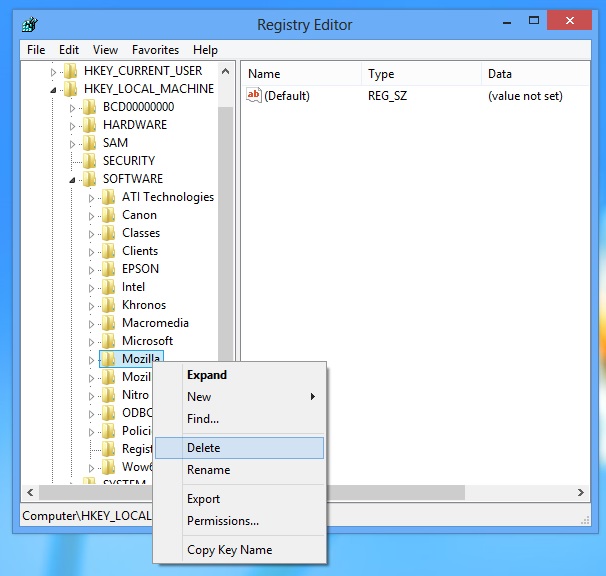
Task: Minimize the Registry Editor window
Action: point(507,22)
